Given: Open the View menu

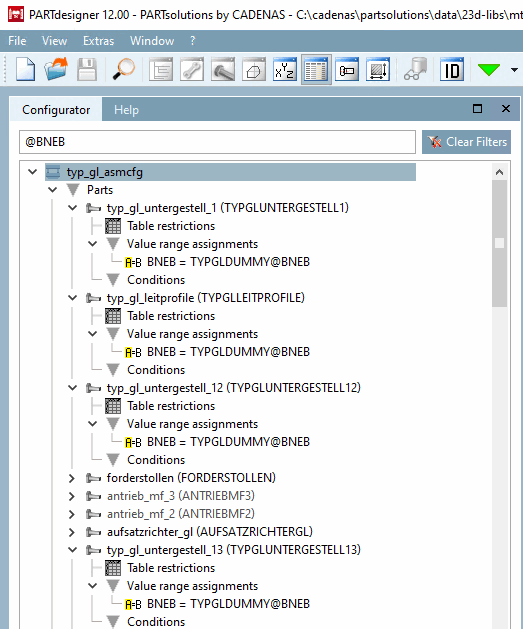Looking at the screenshot, I should pos(54,41).
